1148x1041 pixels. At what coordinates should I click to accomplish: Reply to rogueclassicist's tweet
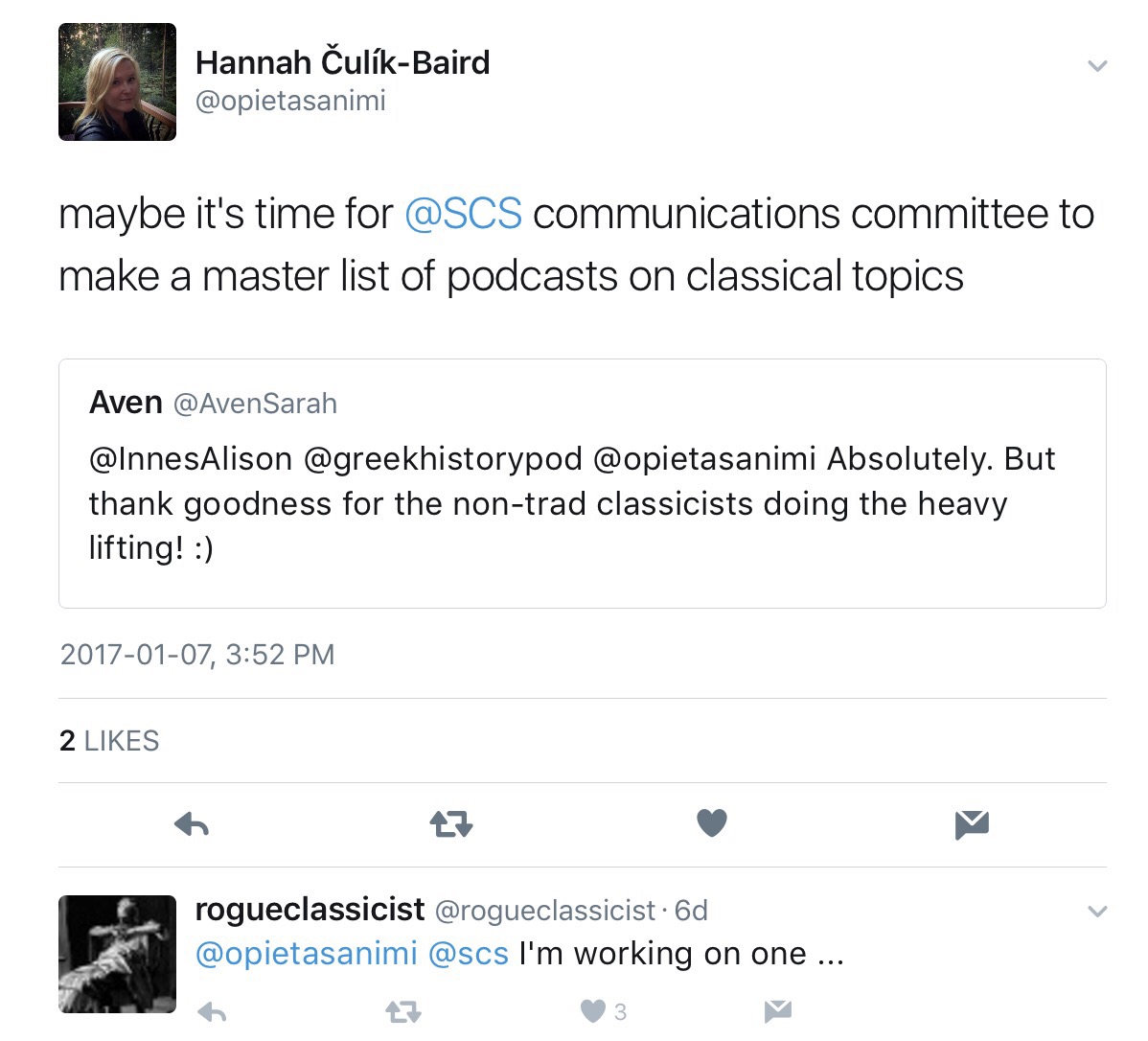(212, 1011)
